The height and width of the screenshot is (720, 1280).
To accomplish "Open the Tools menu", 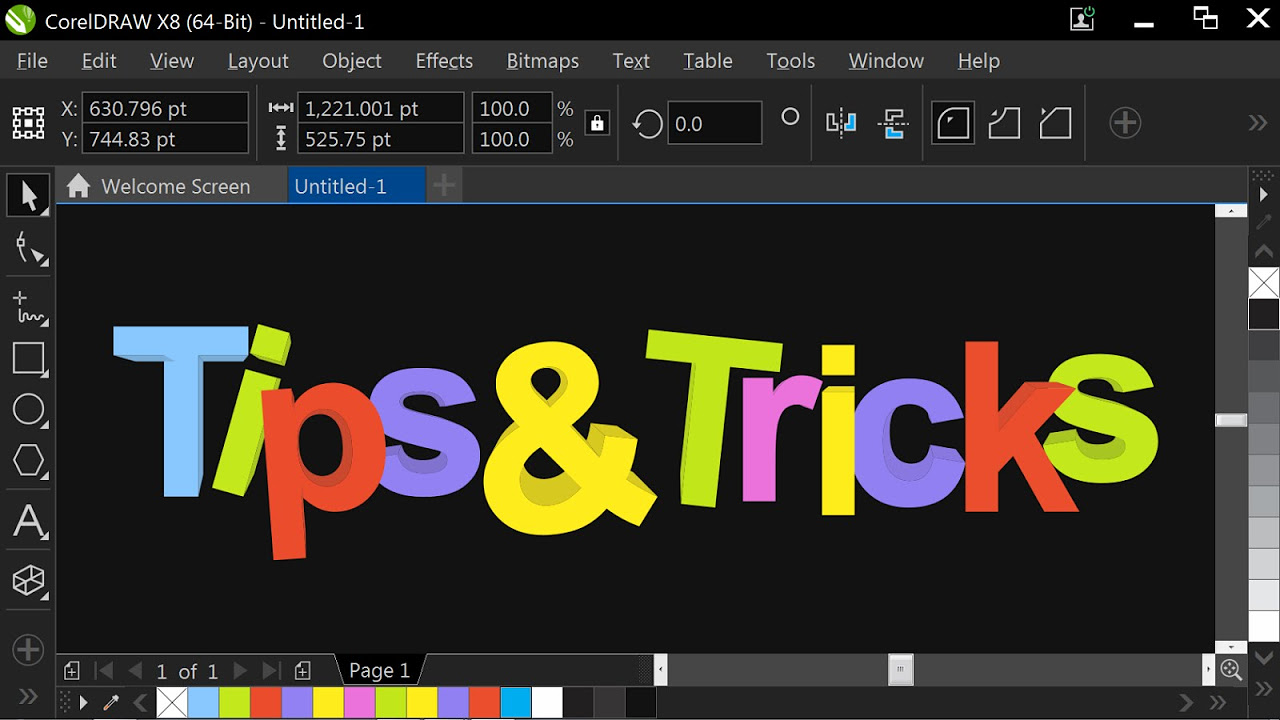I will pos(791,61).
